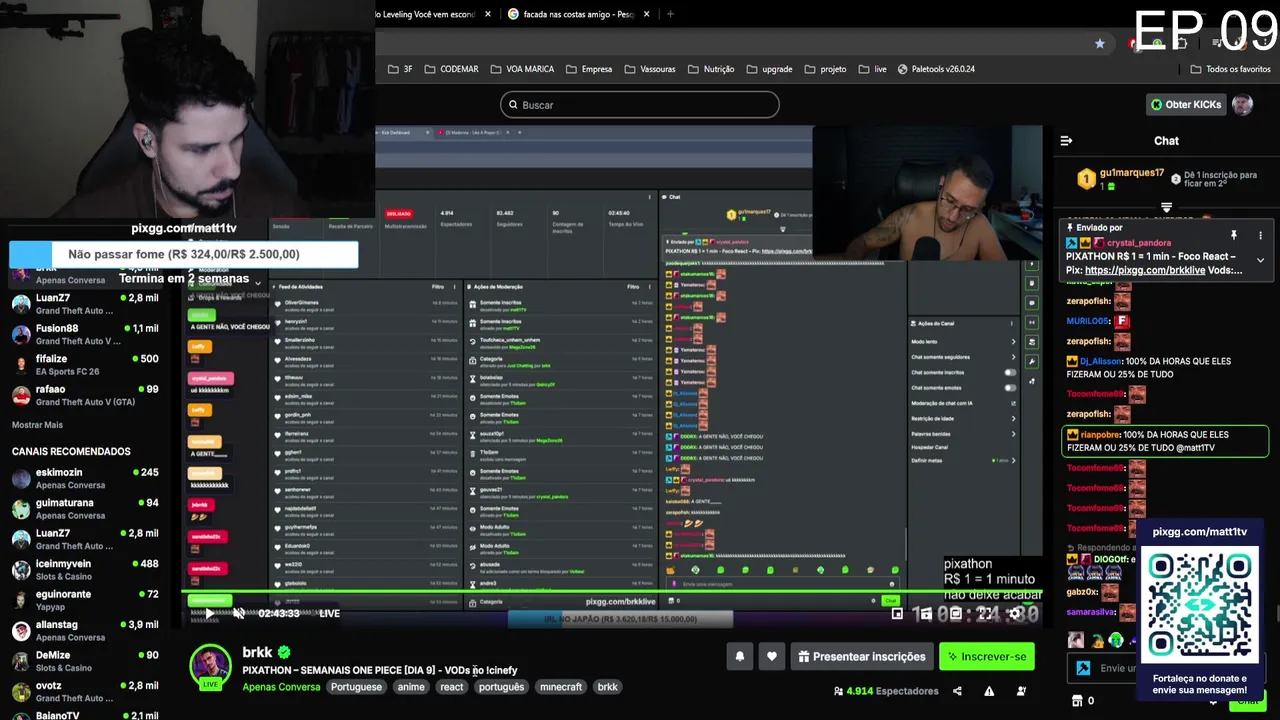Expand leaderboard with the down arrow
This screenshot has height=720, width=1280.
coord(1166,207)
